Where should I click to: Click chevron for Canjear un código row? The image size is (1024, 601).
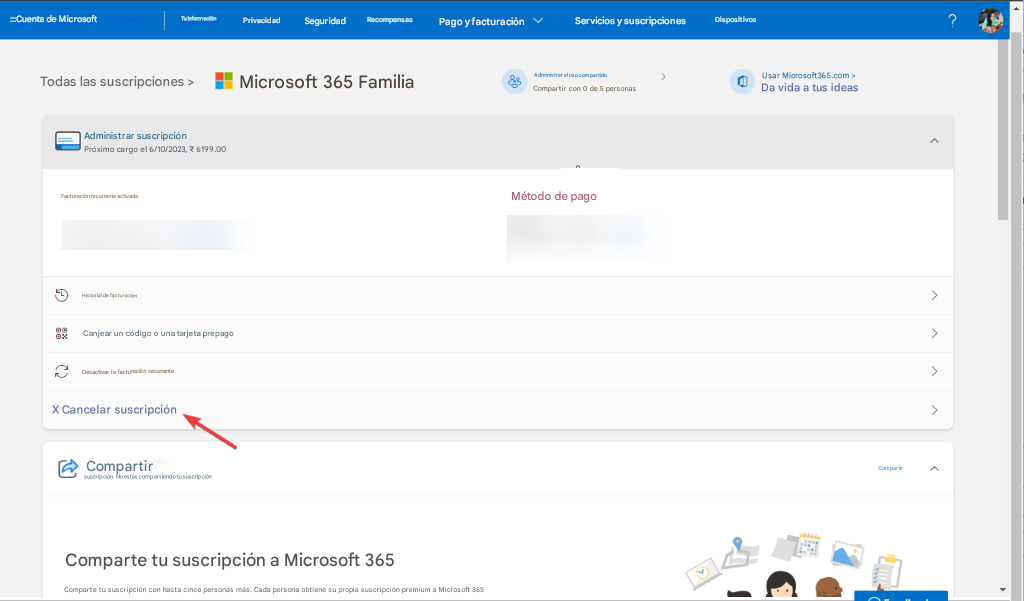pos(935,333)
